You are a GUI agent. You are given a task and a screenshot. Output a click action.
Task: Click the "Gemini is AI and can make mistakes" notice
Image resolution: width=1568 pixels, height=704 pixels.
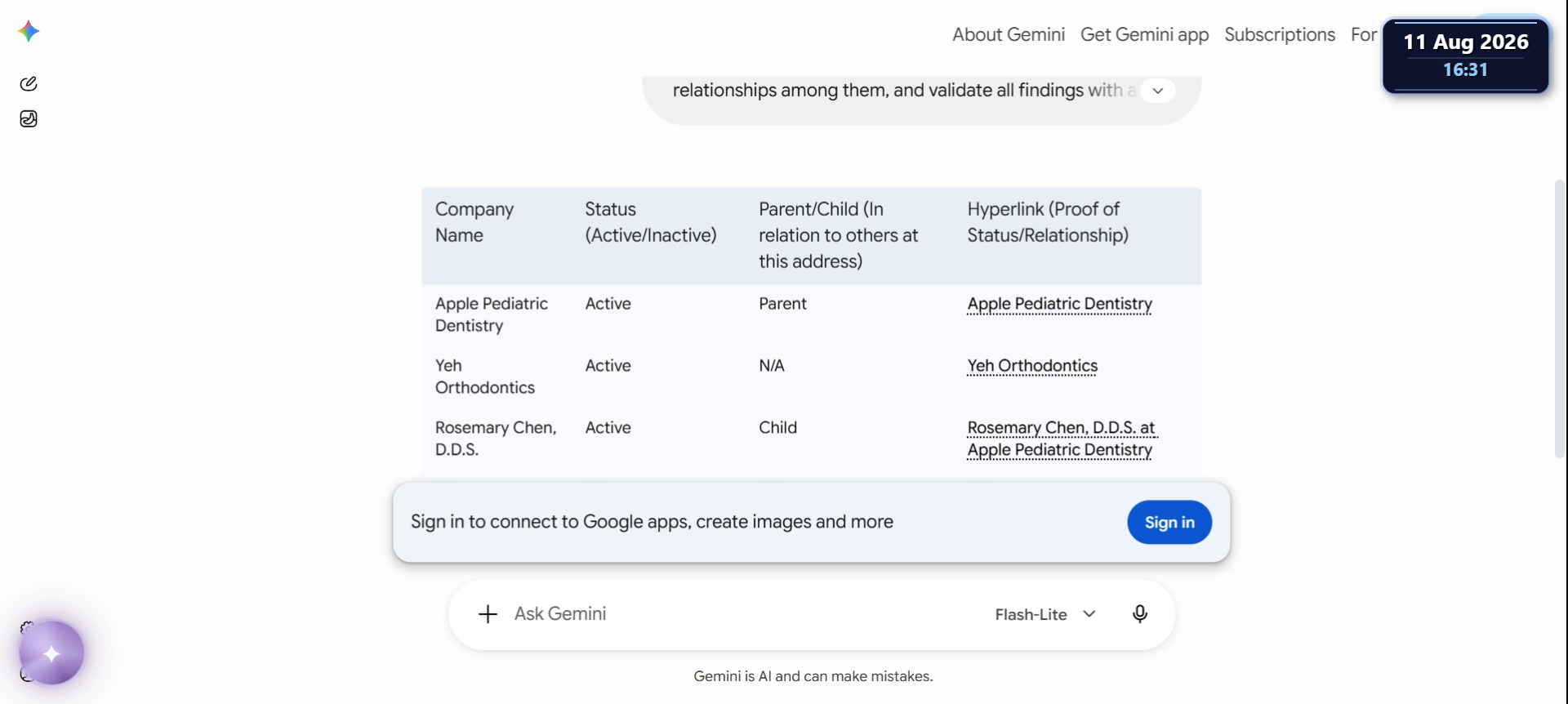point(813,676)
